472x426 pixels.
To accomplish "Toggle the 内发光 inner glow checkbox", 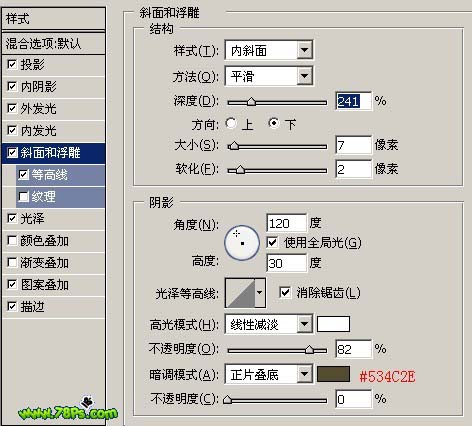I will 12,130.
